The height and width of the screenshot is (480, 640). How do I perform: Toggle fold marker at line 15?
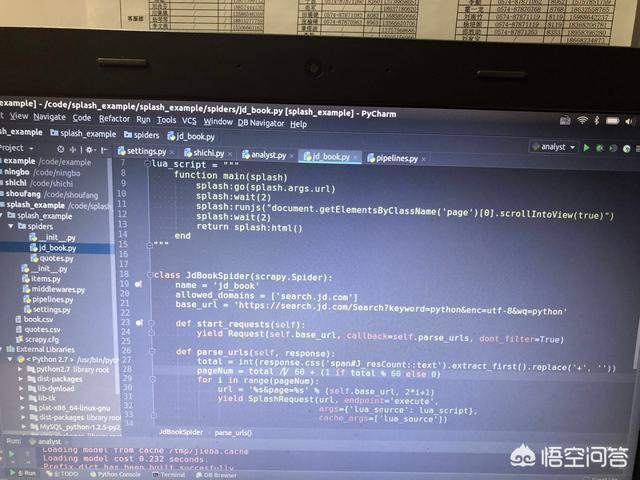149,245
